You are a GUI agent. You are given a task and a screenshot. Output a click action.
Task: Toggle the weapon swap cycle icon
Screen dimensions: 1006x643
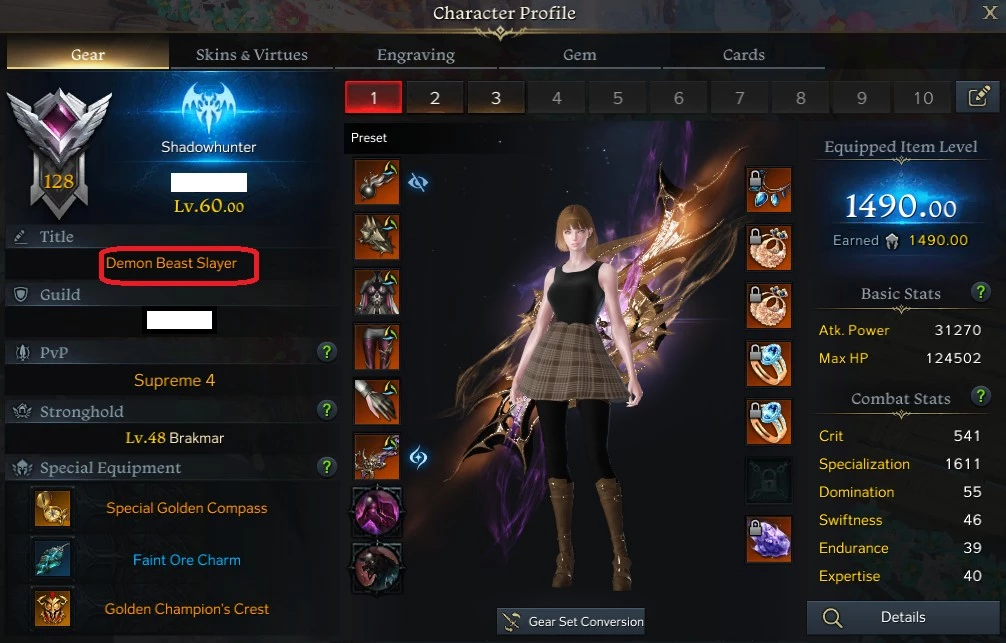point(418,458)
